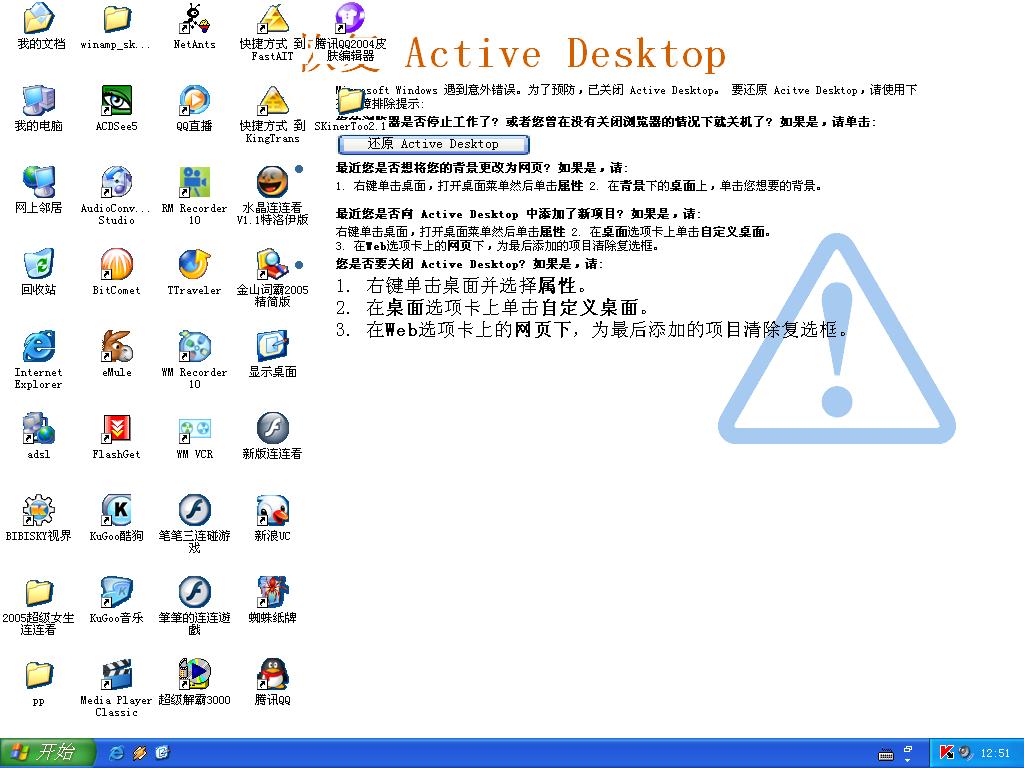Viewport: 1024px width, 768px height.
Task: Click the BIBISKY视界 icon
Action: tap(39, 510)
